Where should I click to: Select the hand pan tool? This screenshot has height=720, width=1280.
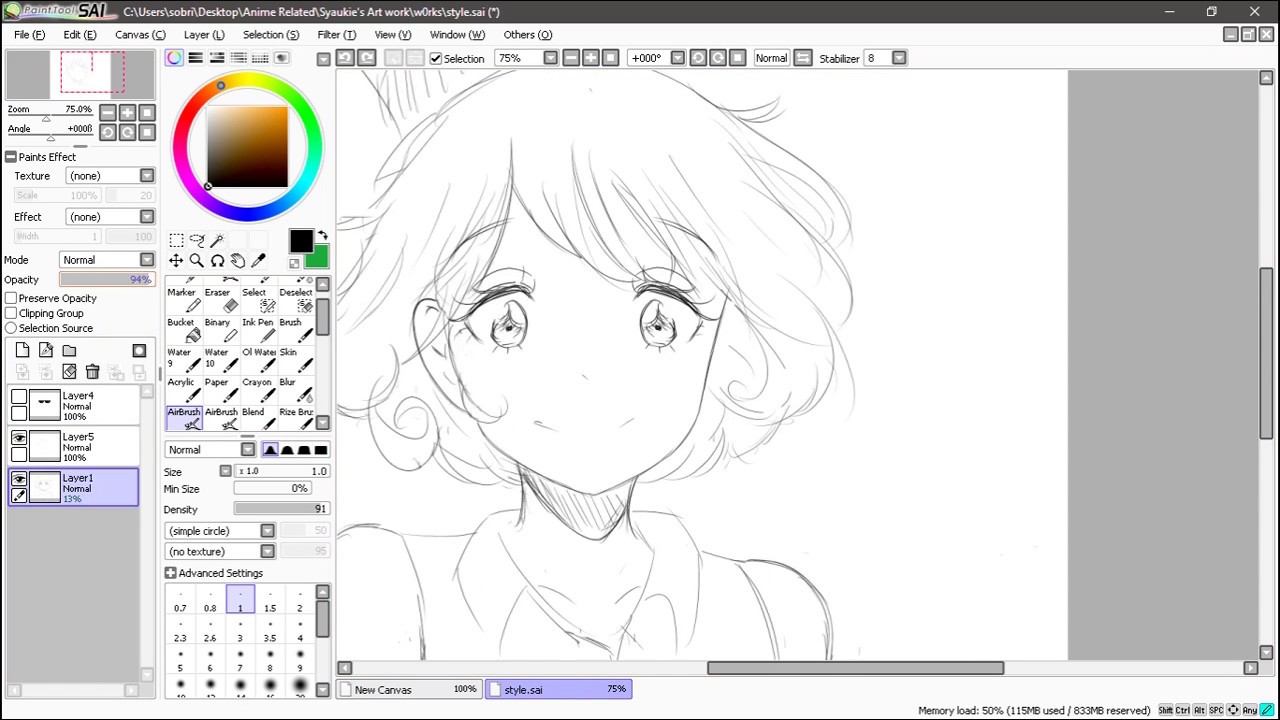[237, 261]
